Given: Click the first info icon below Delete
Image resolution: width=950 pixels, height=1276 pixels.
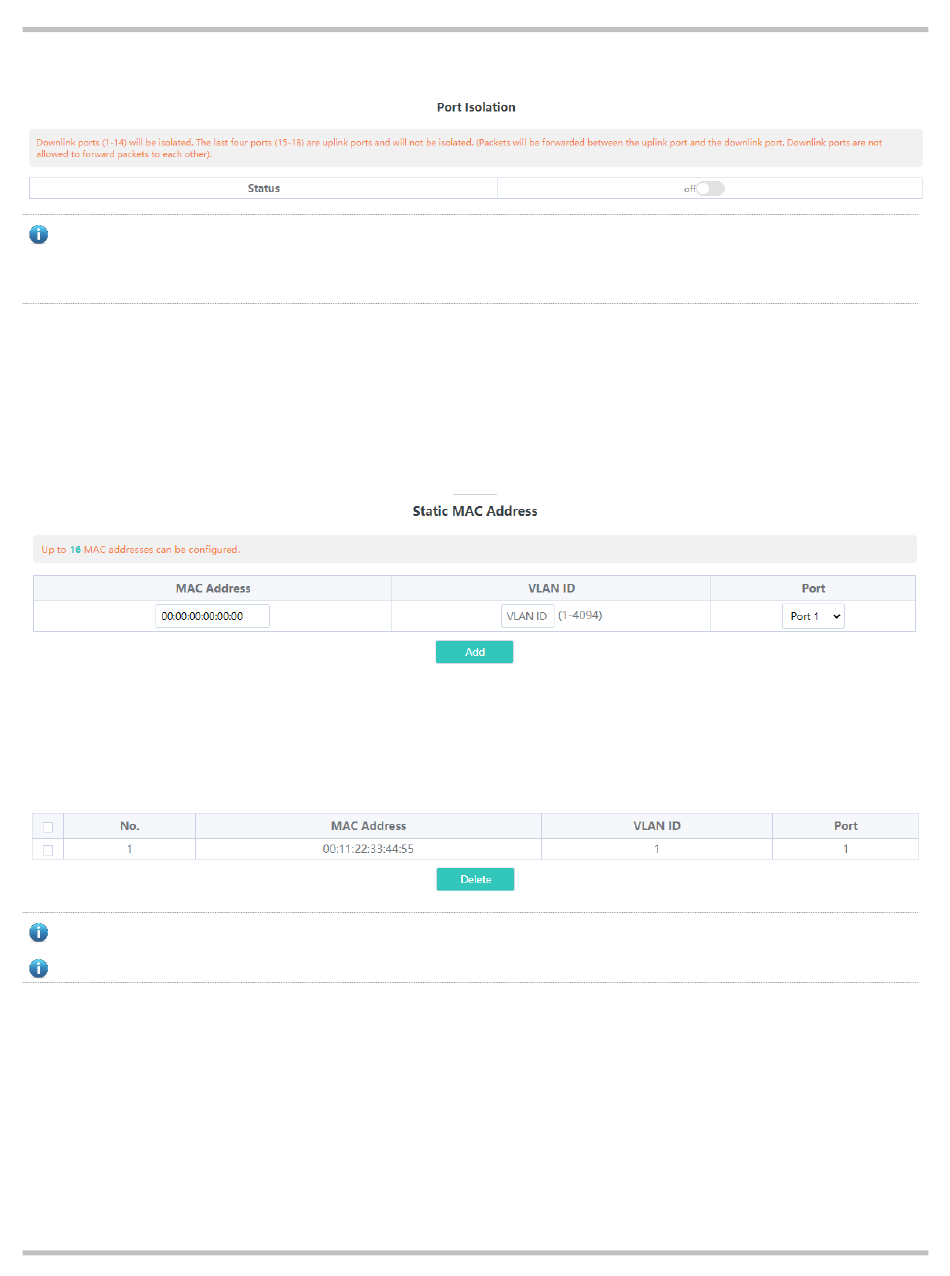Looking at the screenshot, I should [x=38, y=932].
